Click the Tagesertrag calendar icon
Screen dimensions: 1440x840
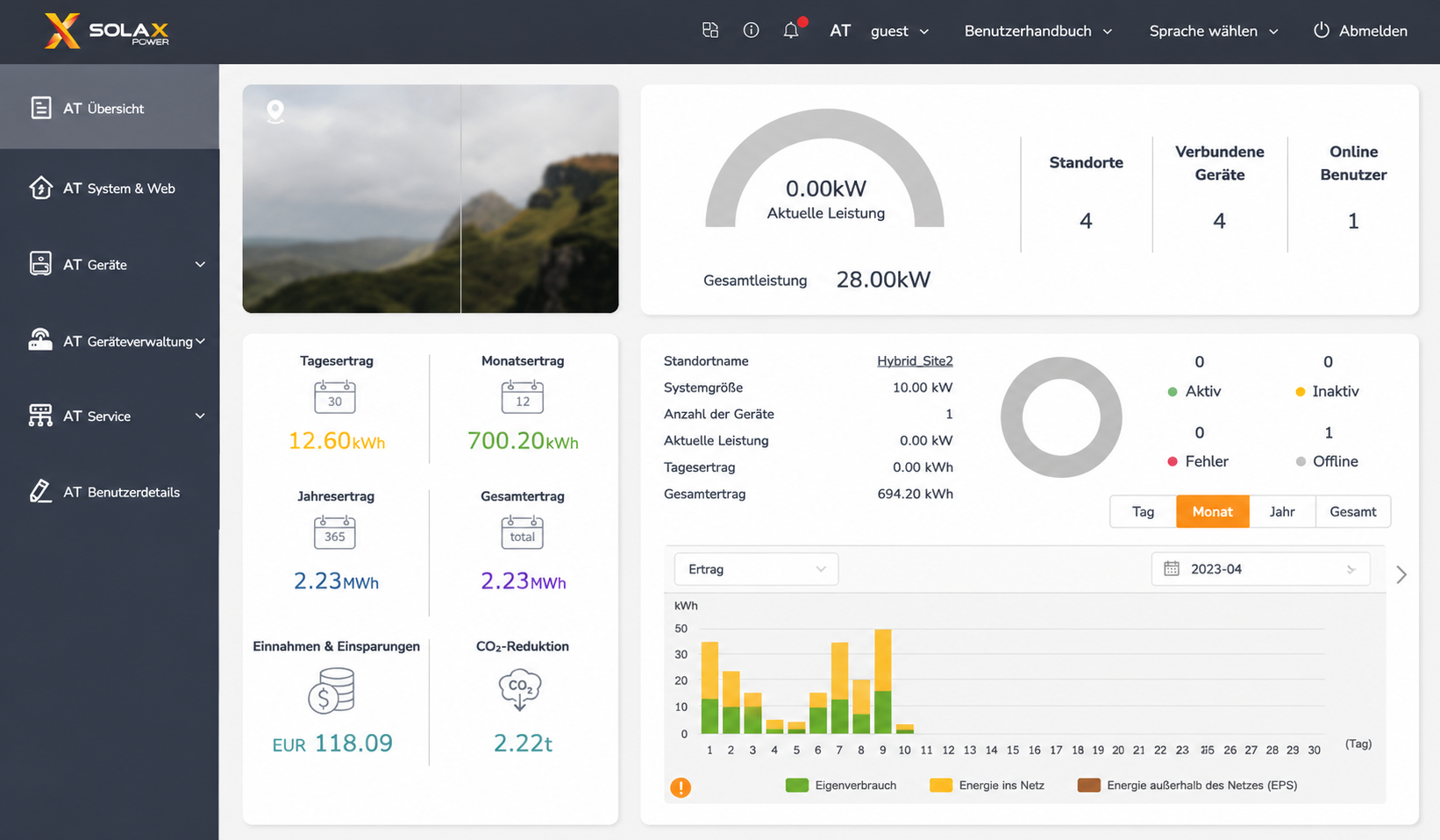coord(335,396)
